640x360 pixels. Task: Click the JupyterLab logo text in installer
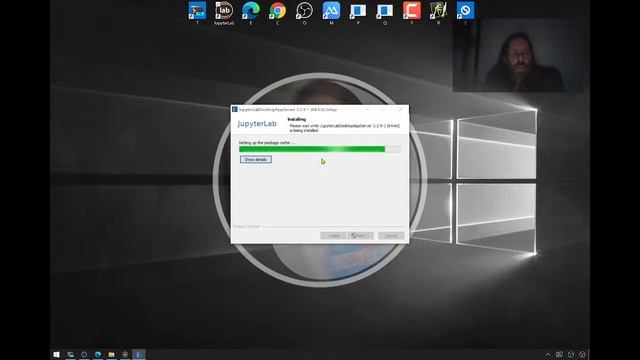tap(257, 124)
